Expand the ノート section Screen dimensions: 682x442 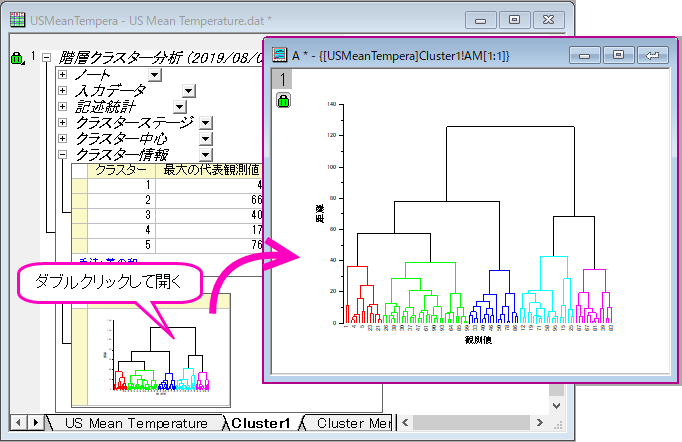pos(63,74)
